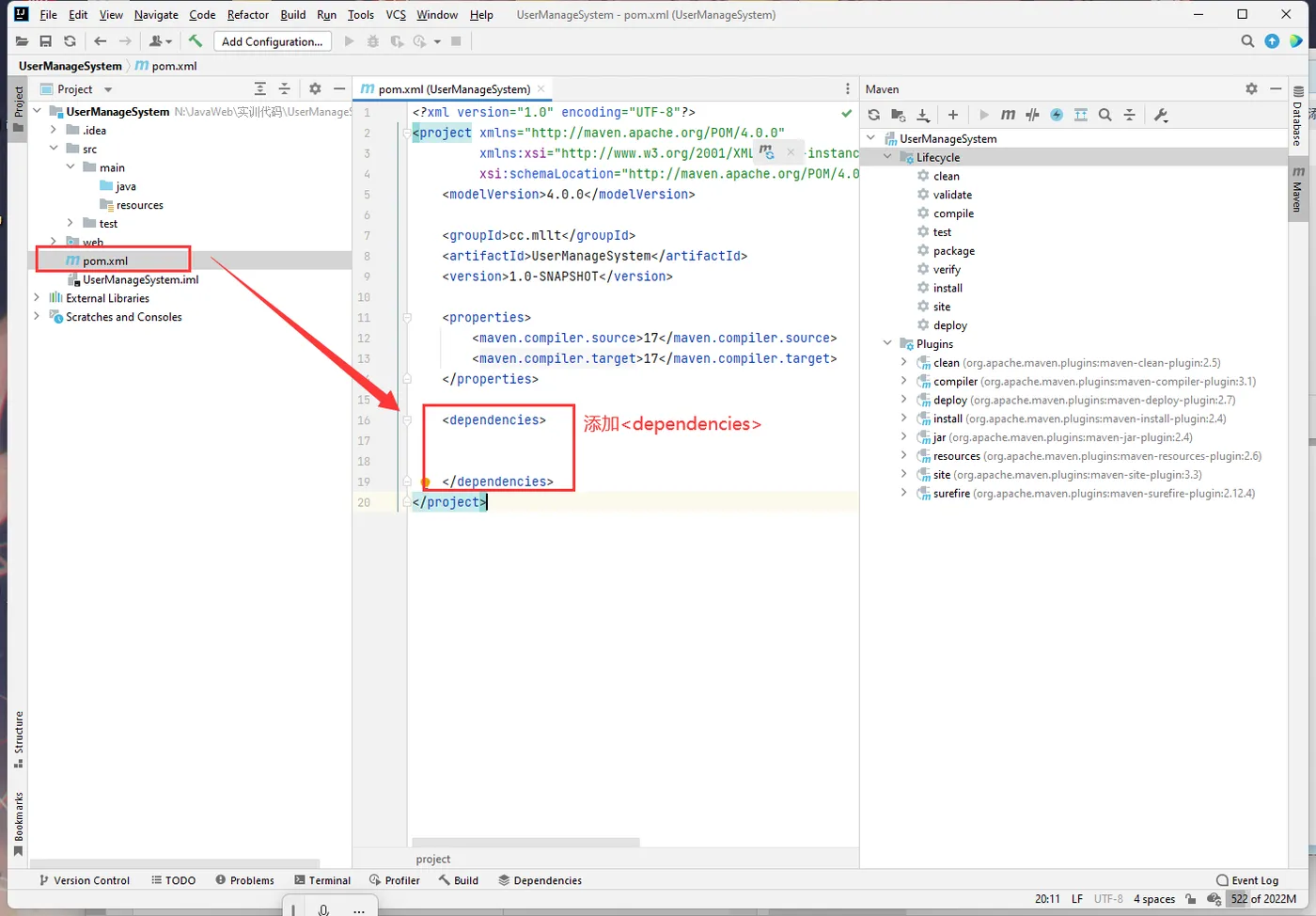Click the editor horizontal scrollbar
The height and width of the screenshot is (916, 1316).
click(526, 843)
